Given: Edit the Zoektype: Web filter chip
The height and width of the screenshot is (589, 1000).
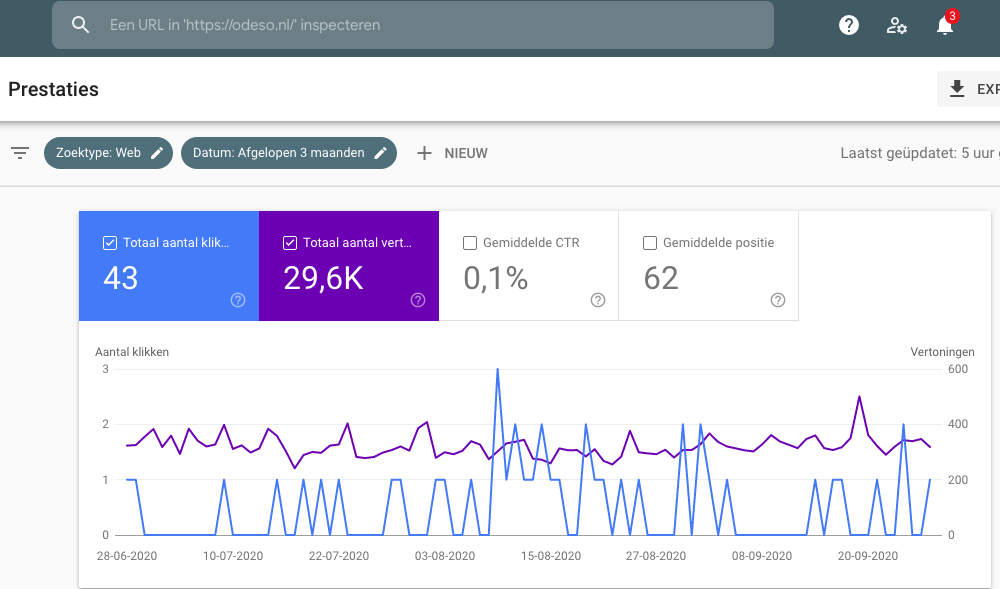Looking at the screenshot, I should (108, 153).
